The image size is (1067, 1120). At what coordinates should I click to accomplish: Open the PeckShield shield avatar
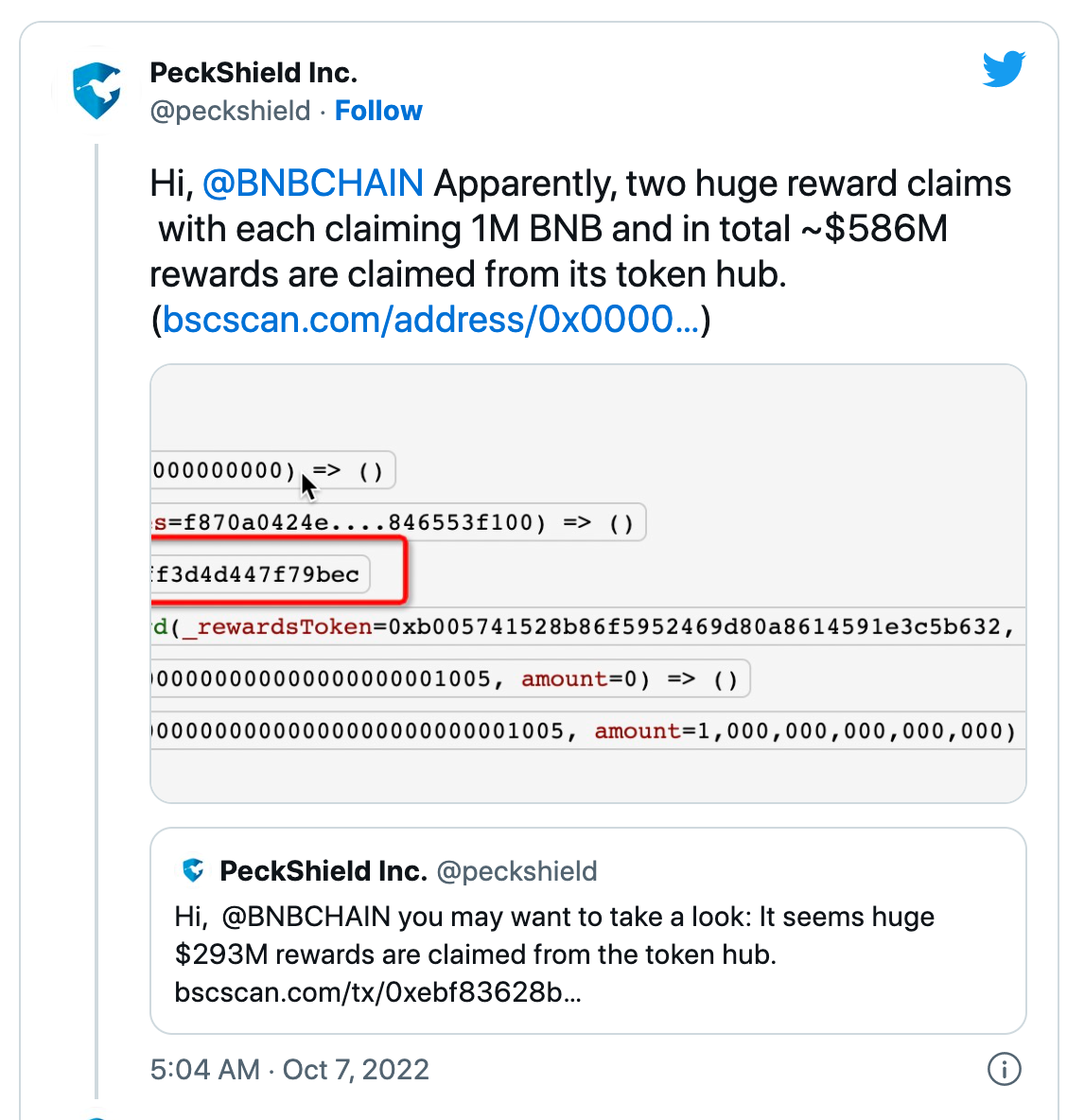click(x=97, y=91)
